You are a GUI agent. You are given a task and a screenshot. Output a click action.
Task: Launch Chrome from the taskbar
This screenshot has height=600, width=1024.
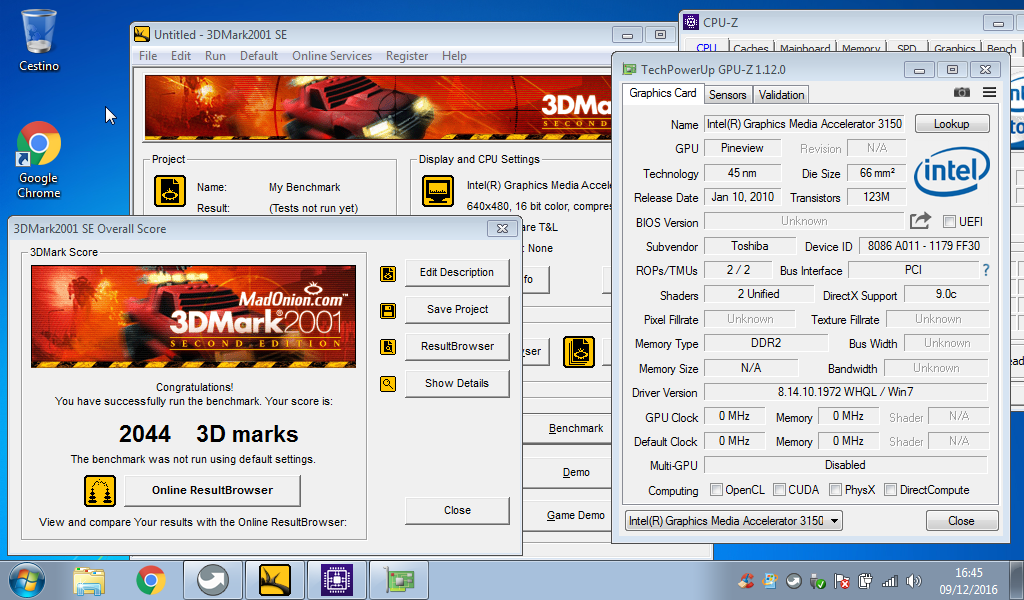click(151, 580)
